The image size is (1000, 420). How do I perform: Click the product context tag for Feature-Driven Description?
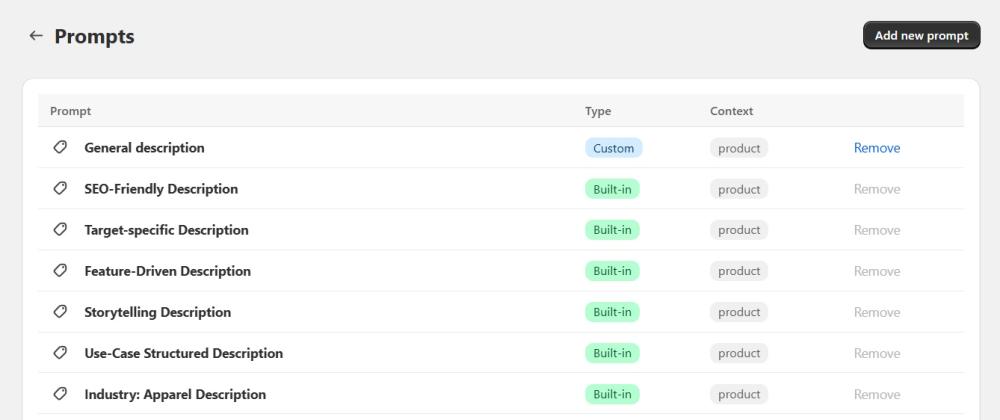pyautogui.click(x=739, y=271)
